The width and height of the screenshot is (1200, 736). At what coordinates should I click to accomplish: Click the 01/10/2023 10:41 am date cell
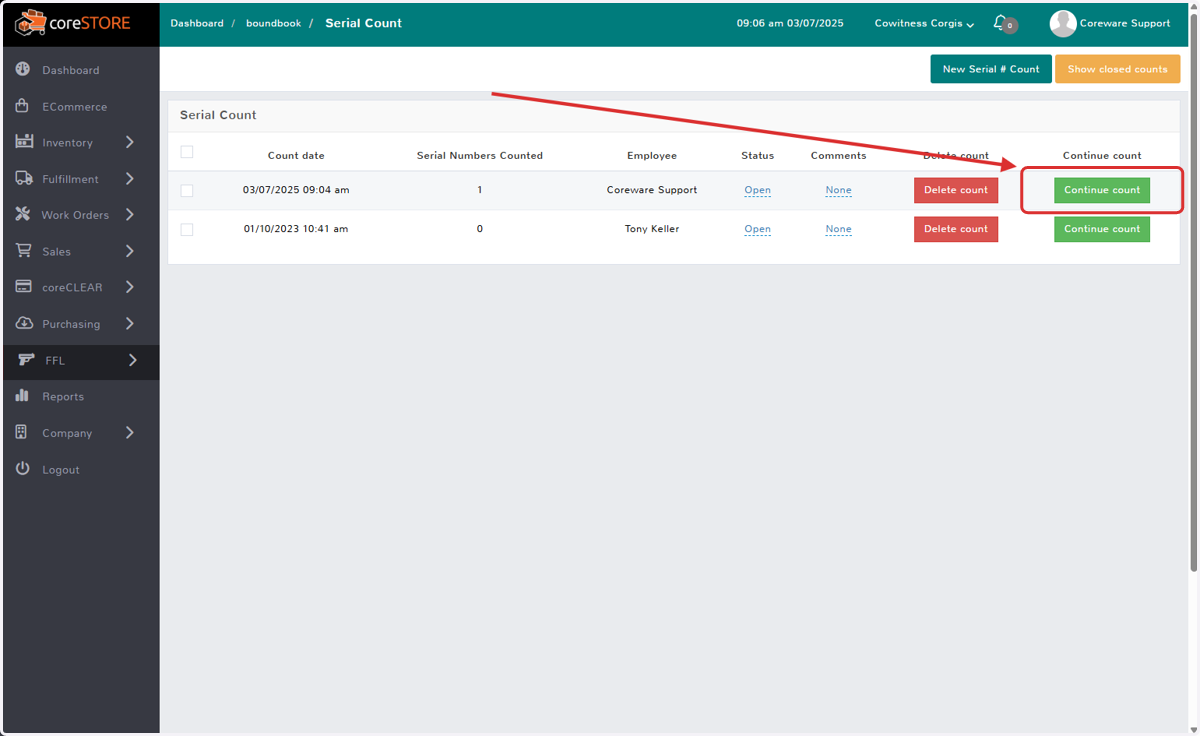click(x=296, y=229)
